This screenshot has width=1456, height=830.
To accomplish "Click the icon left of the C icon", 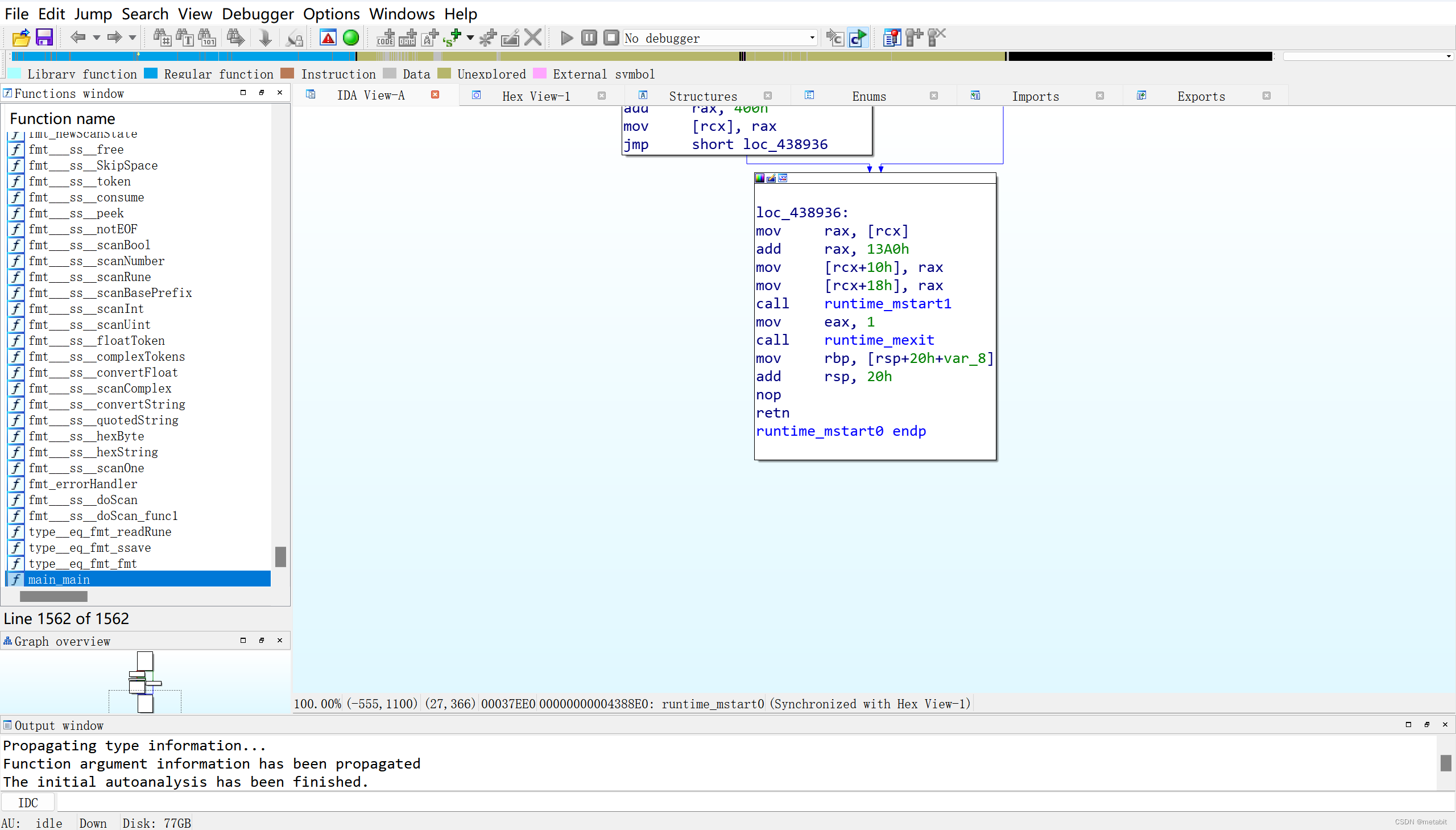I will (835, 38).
